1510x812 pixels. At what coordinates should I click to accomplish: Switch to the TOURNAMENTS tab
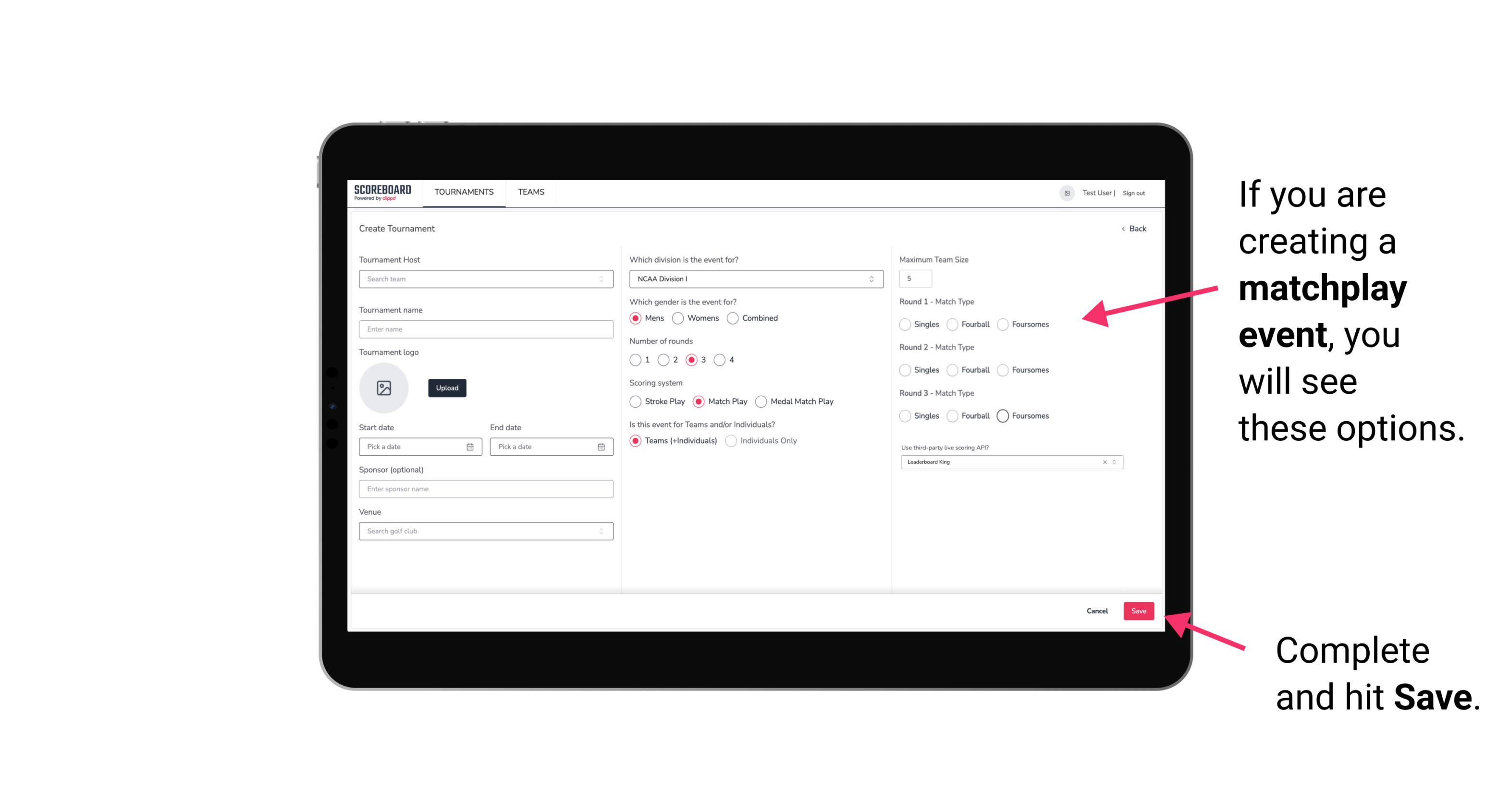(463, 192)
